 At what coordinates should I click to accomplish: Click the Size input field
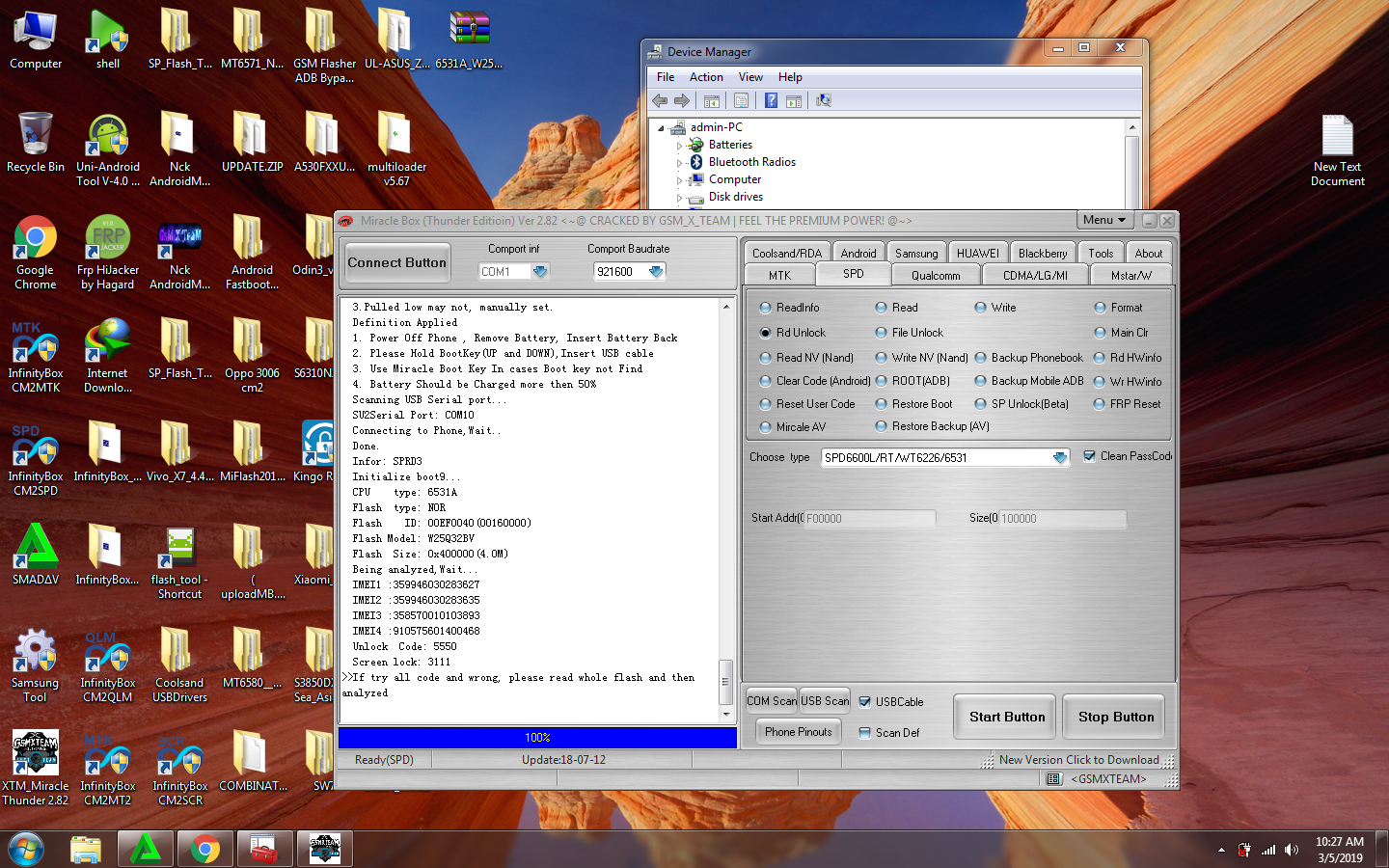(1062, 519)
